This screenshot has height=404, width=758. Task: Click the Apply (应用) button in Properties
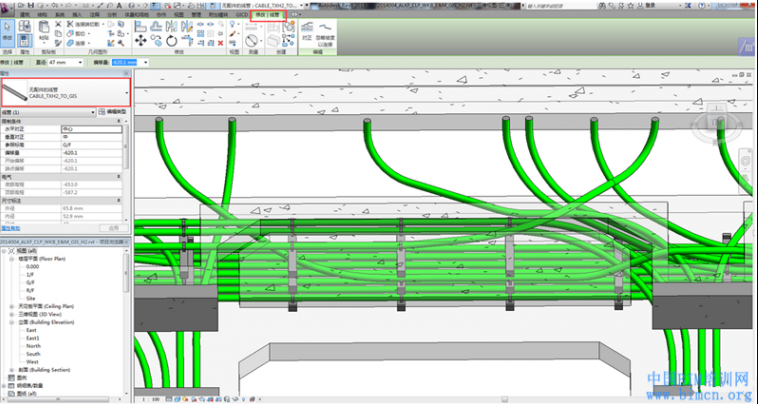pyautogui.click(x=113, y=228)
